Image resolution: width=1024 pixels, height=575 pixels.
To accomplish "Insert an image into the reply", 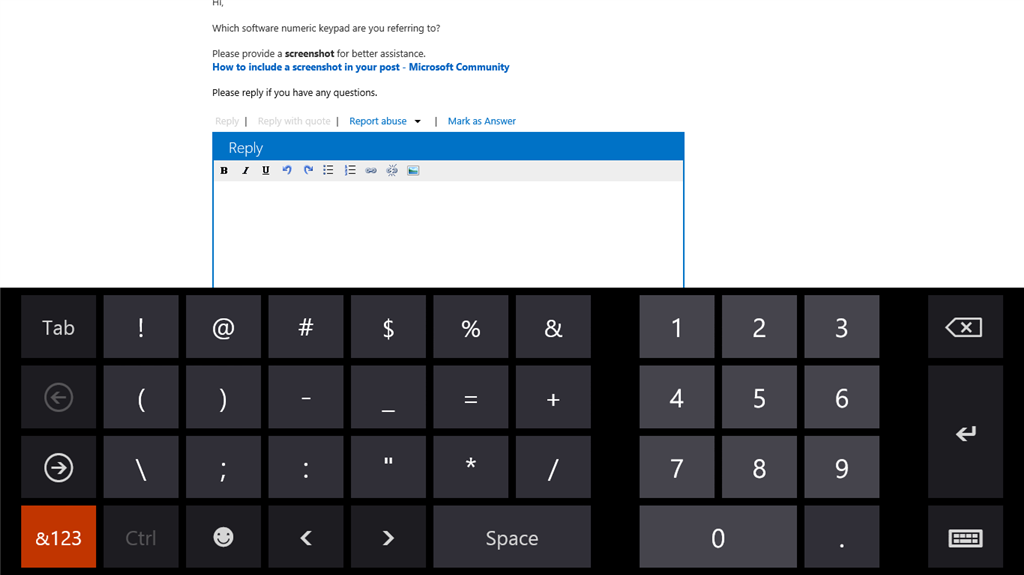I will pyautogui.click(x=413, y=171).
